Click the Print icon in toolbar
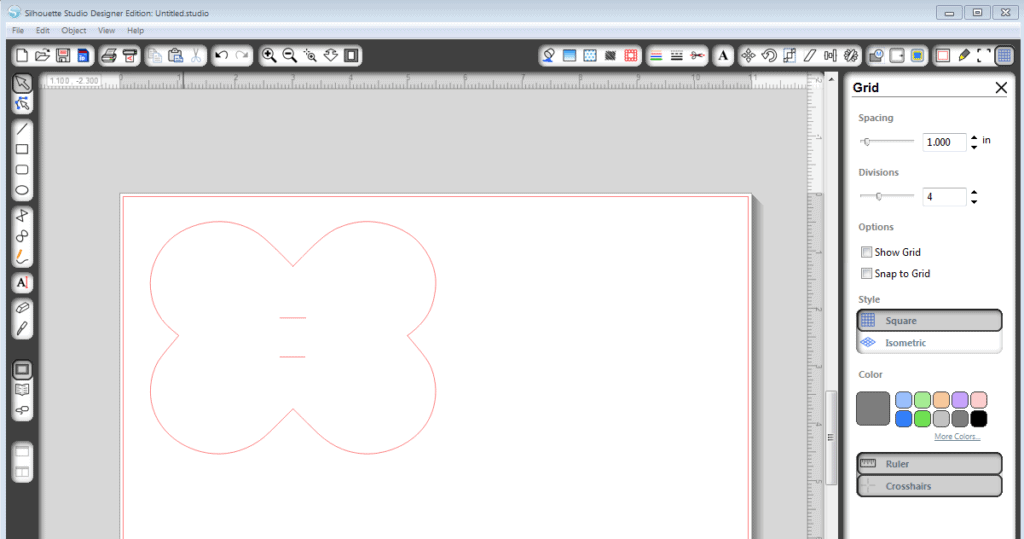1024x539 pixels. [109, 55]
